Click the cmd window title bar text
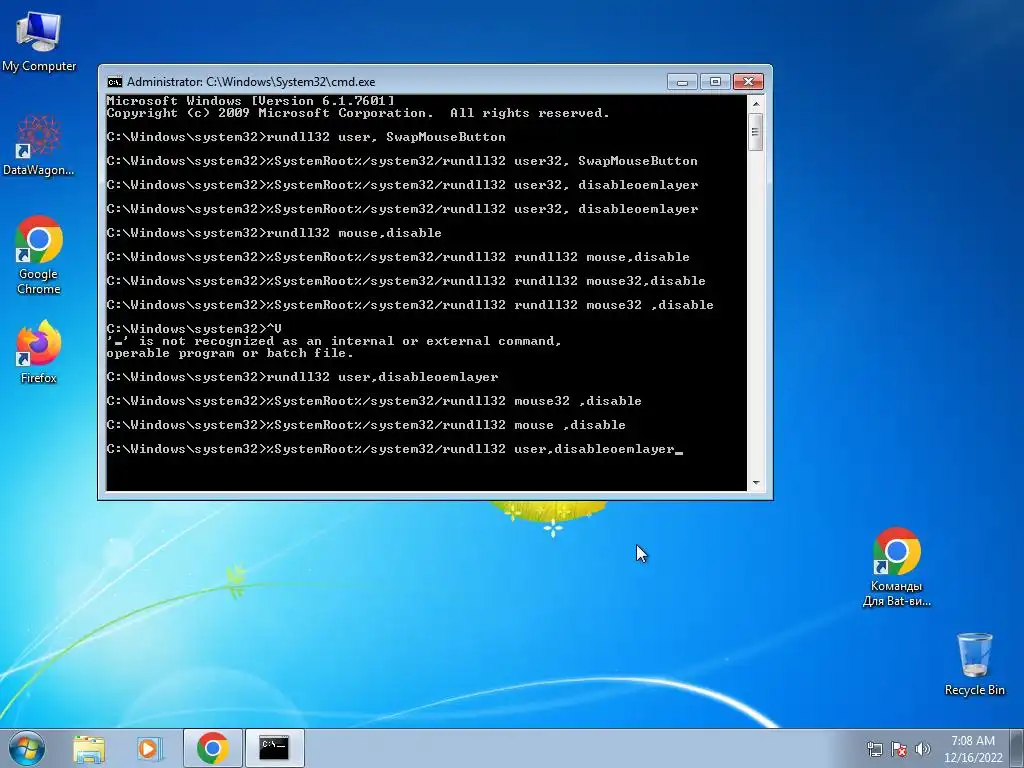1024x768 pixels. [x=251, y=82]
